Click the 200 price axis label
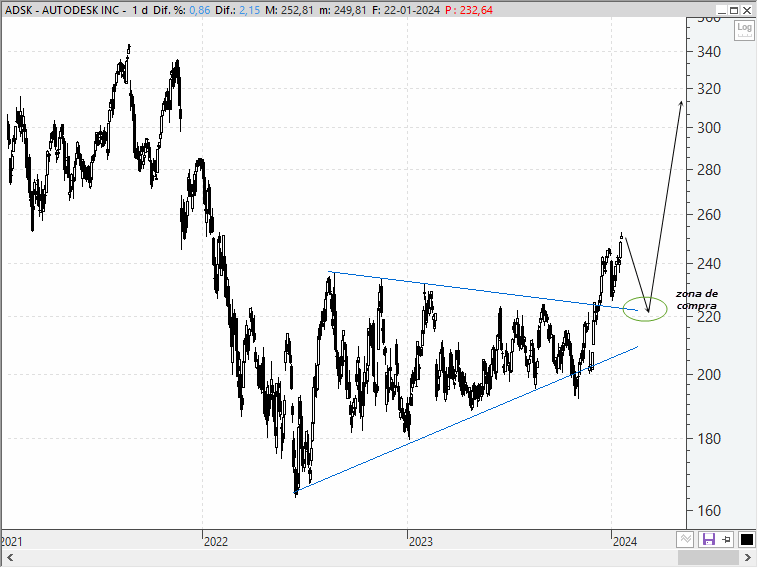This screenshot has height=568, width=758. pyautogui.click(x=709, y=374)
